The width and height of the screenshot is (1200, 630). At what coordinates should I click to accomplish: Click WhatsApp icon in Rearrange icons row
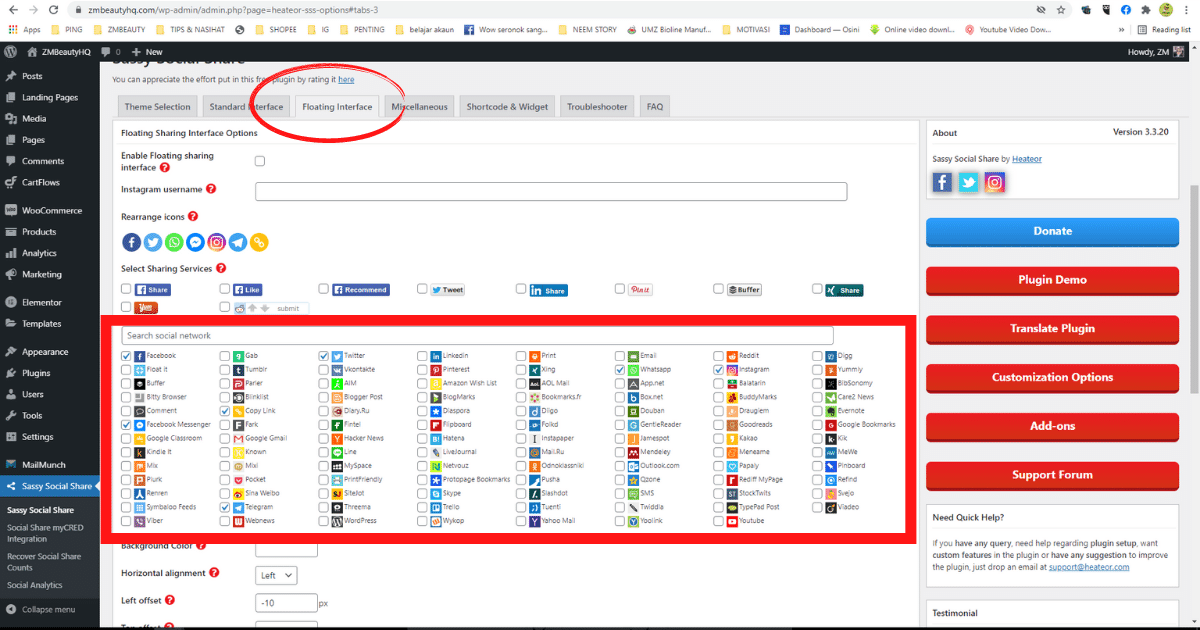pos(174,242)
